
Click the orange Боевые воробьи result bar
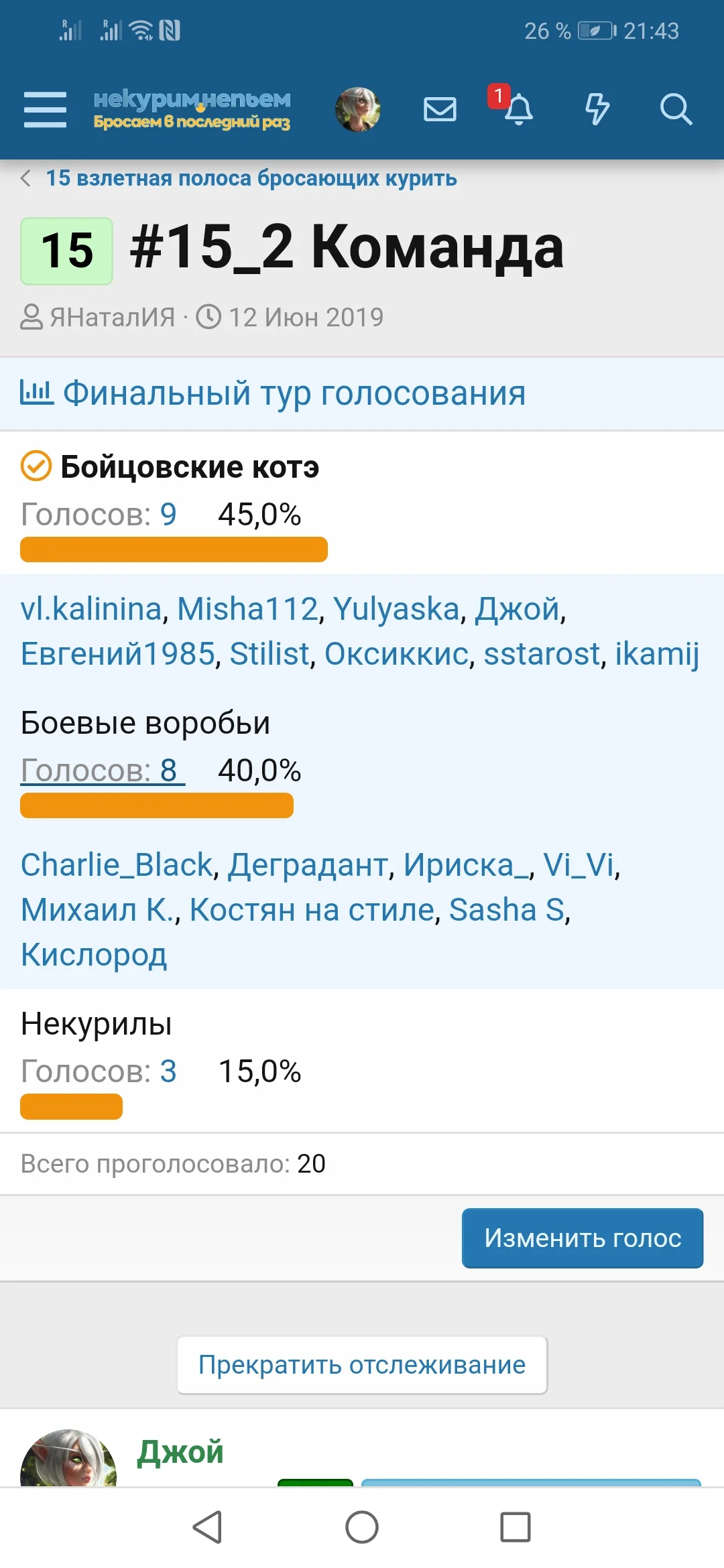point(157,805)
